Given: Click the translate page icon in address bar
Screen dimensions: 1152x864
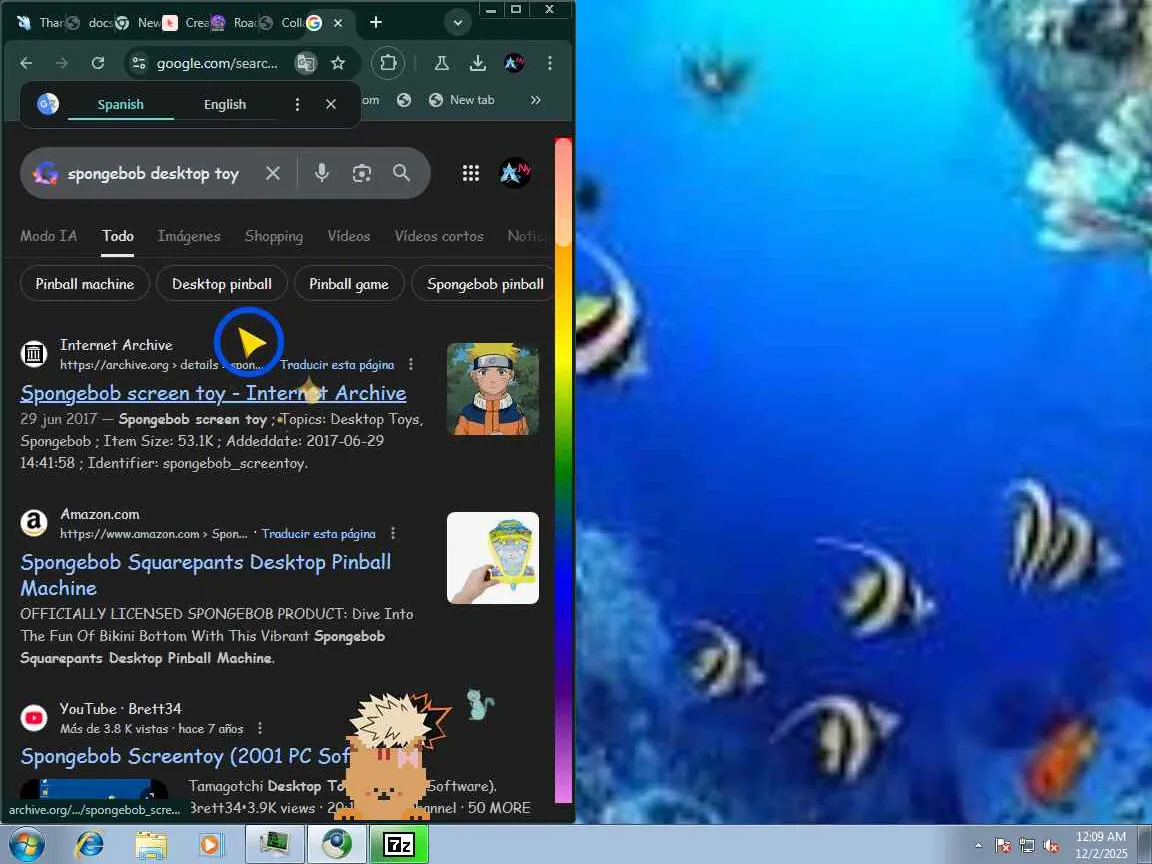Looking at the screenshot, I should click(306, 63).
